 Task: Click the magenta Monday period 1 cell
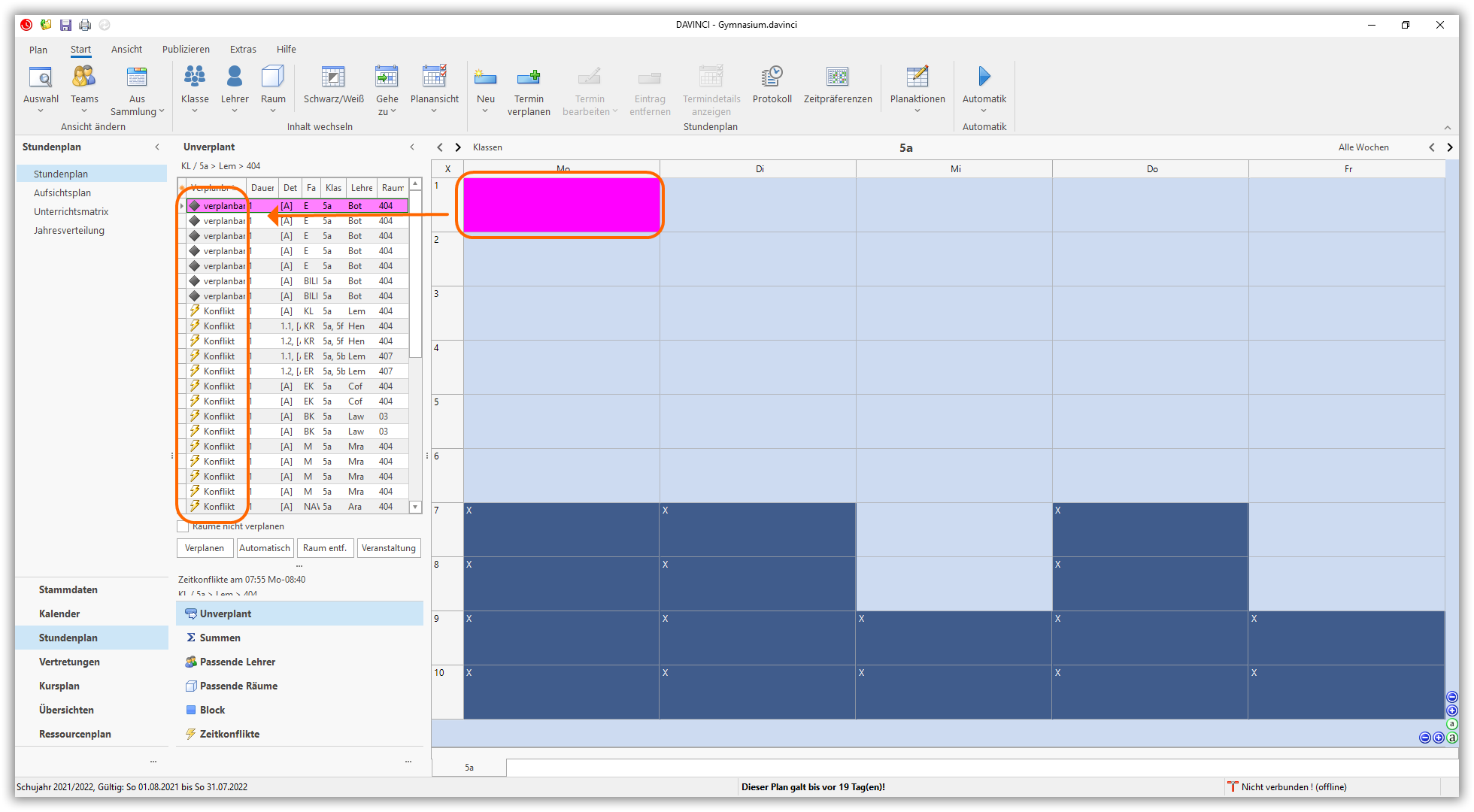point(561,205)
